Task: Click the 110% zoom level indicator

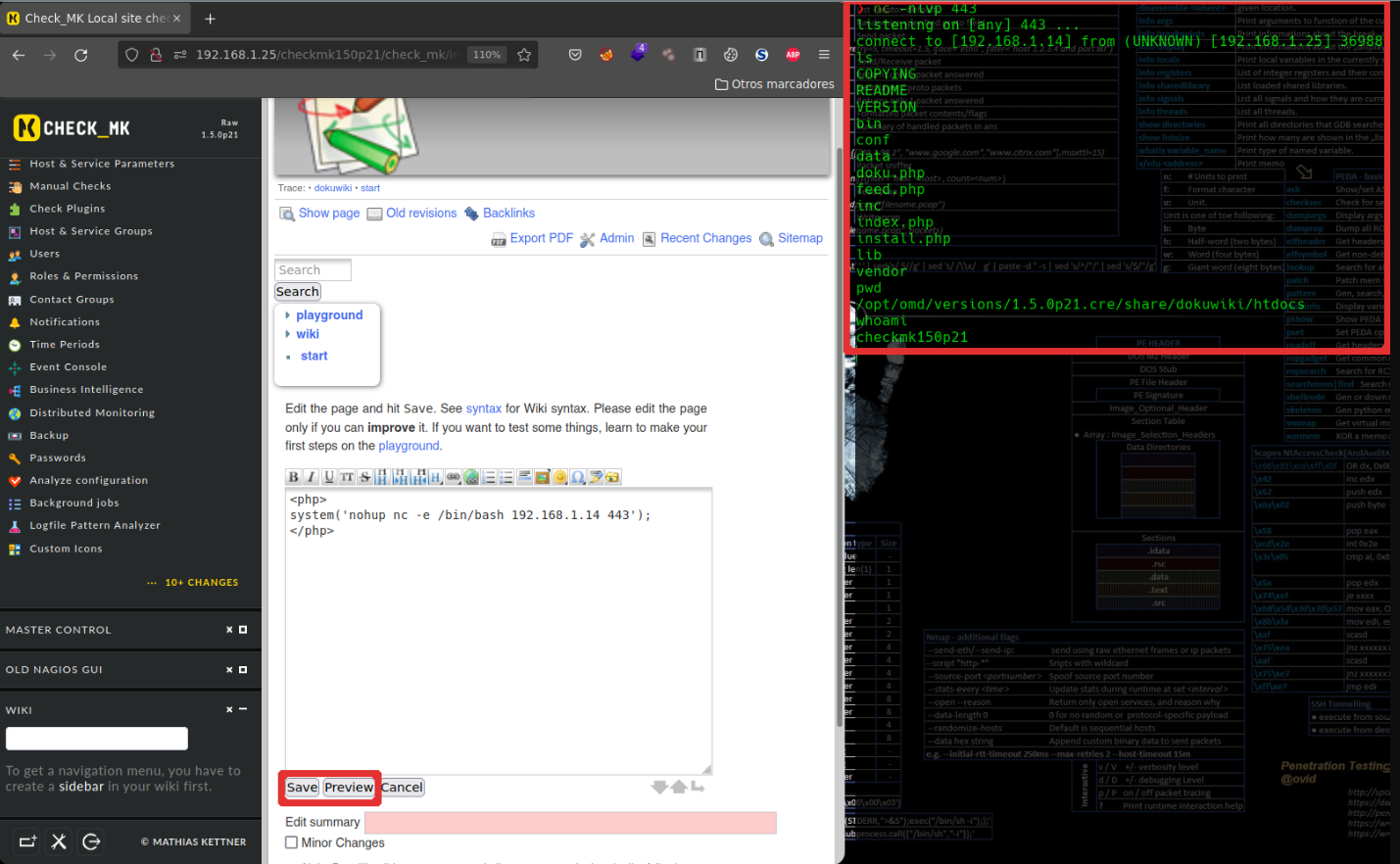Action: [487, 55]
